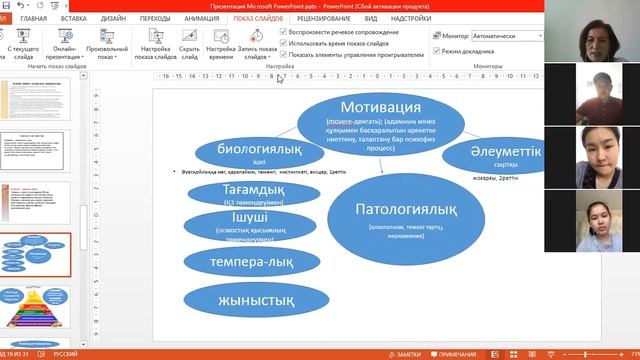Viewport: 640px width, 360px height.
Task: Switch to Normal view icon in status bar
Action: coord(495,354)
